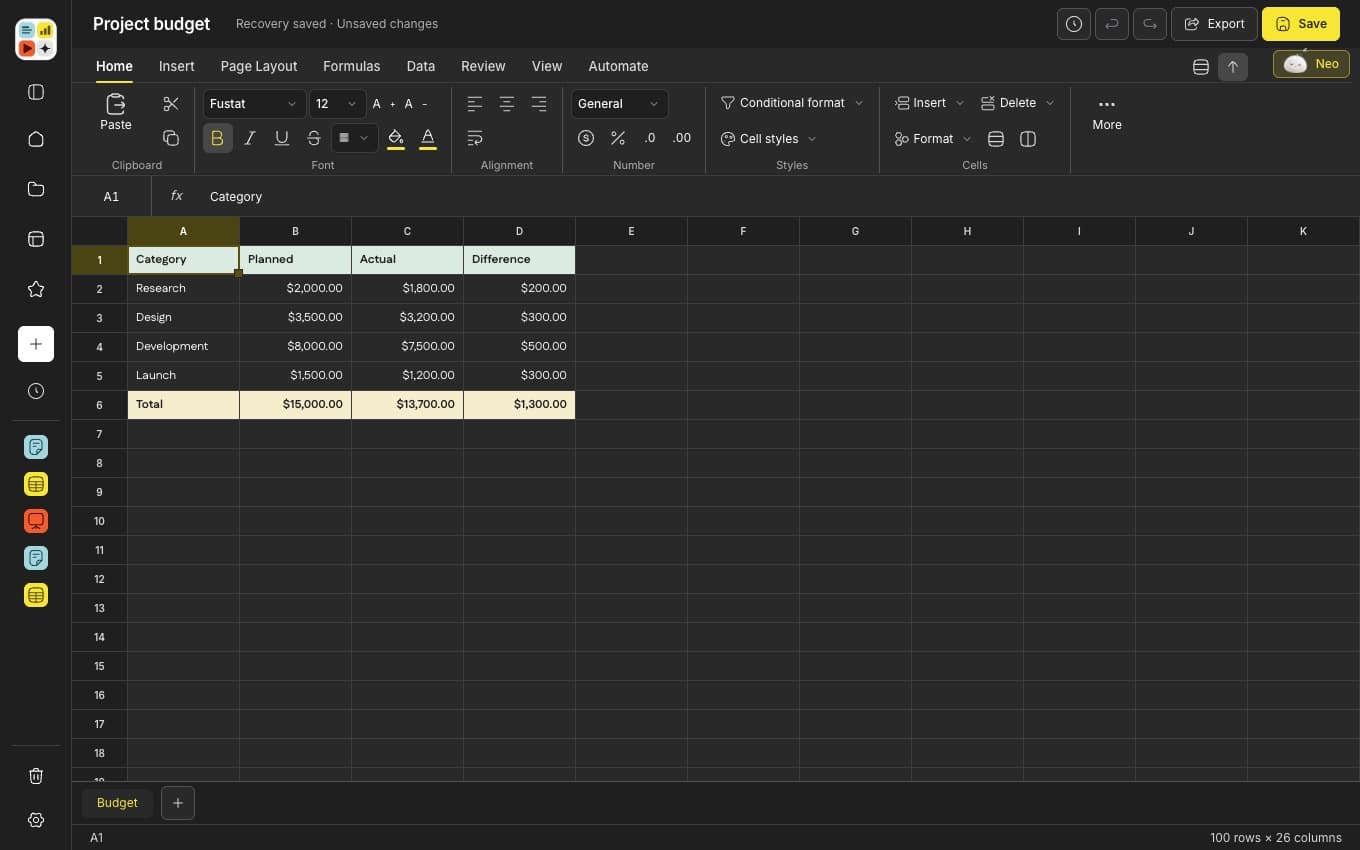
Task: Toggle italic formatting
Action: coord(250,138)
